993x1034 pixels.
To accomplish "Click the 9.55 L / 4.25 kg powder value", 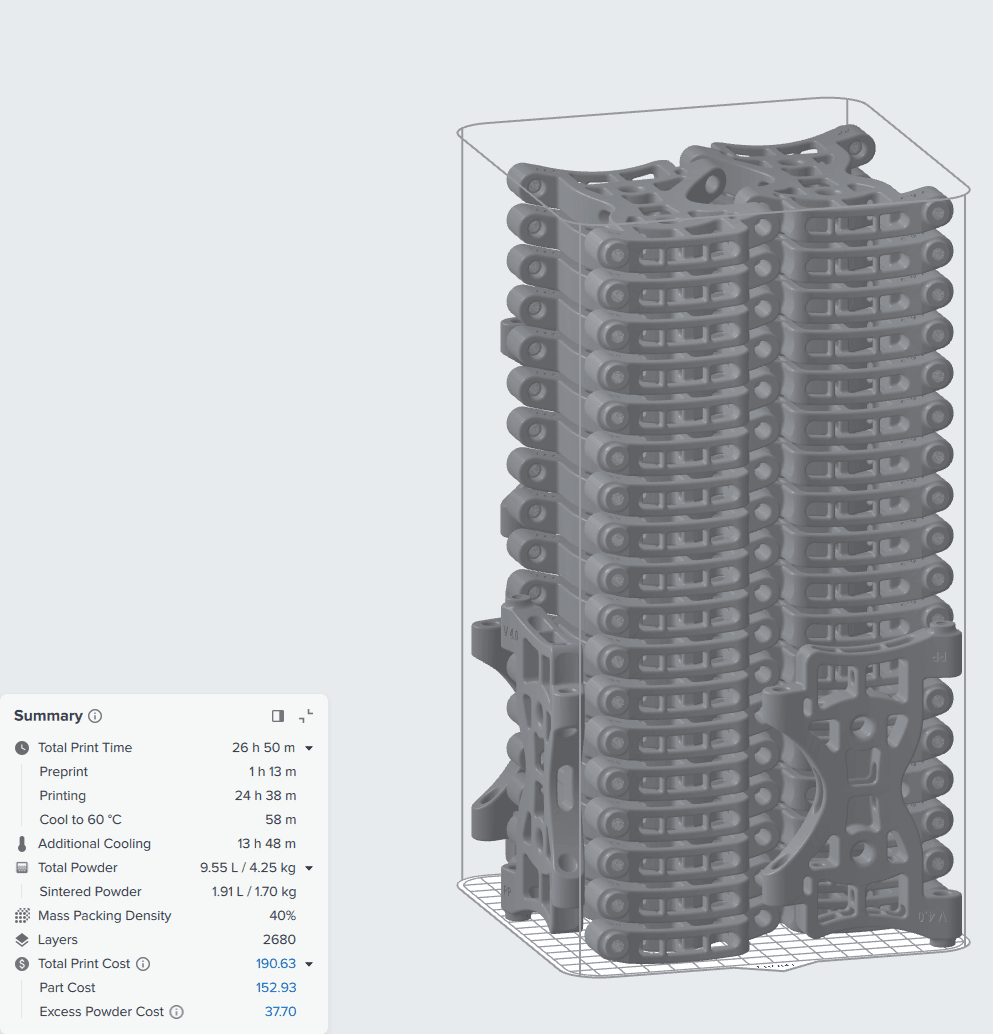I will [x=248, y=867].
